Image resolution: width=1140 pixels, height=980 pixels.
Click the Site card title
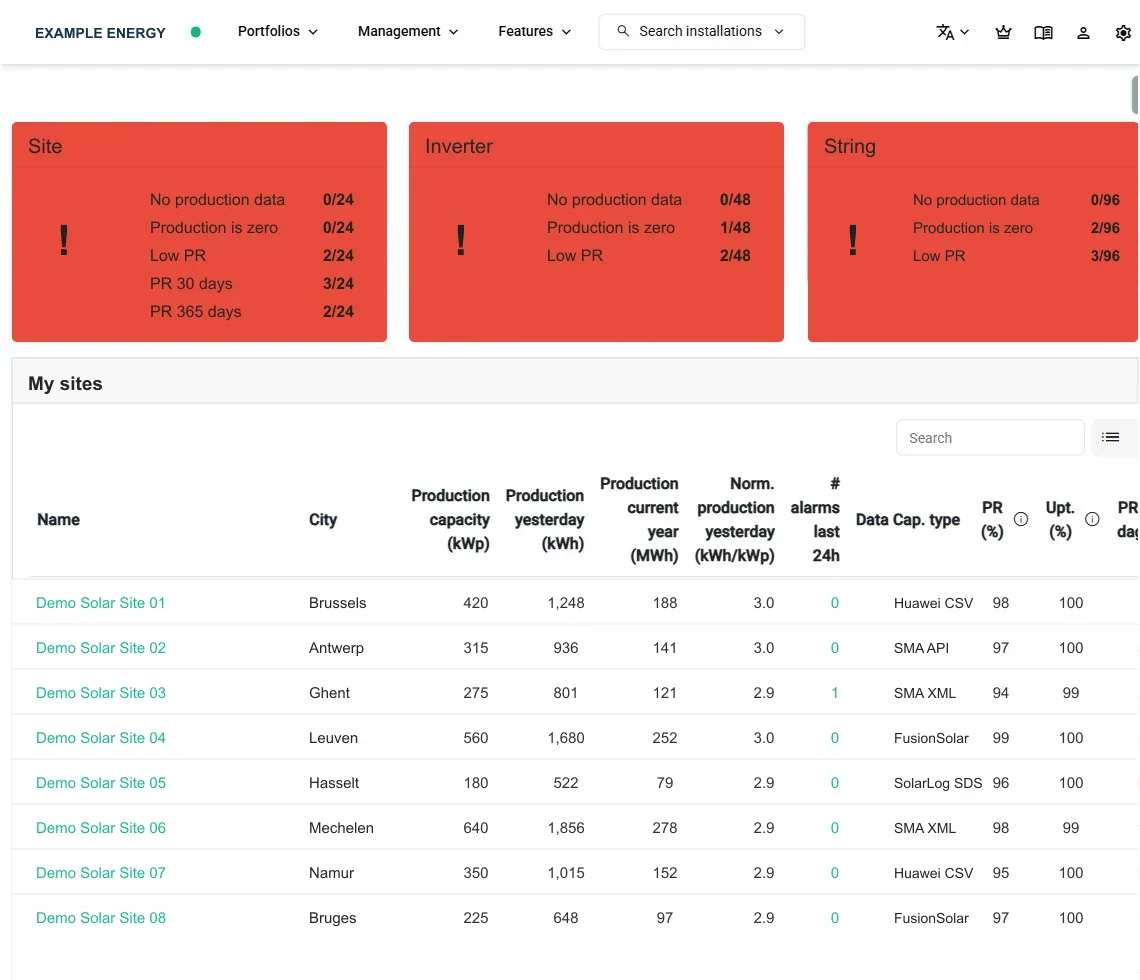pos(45,146)
